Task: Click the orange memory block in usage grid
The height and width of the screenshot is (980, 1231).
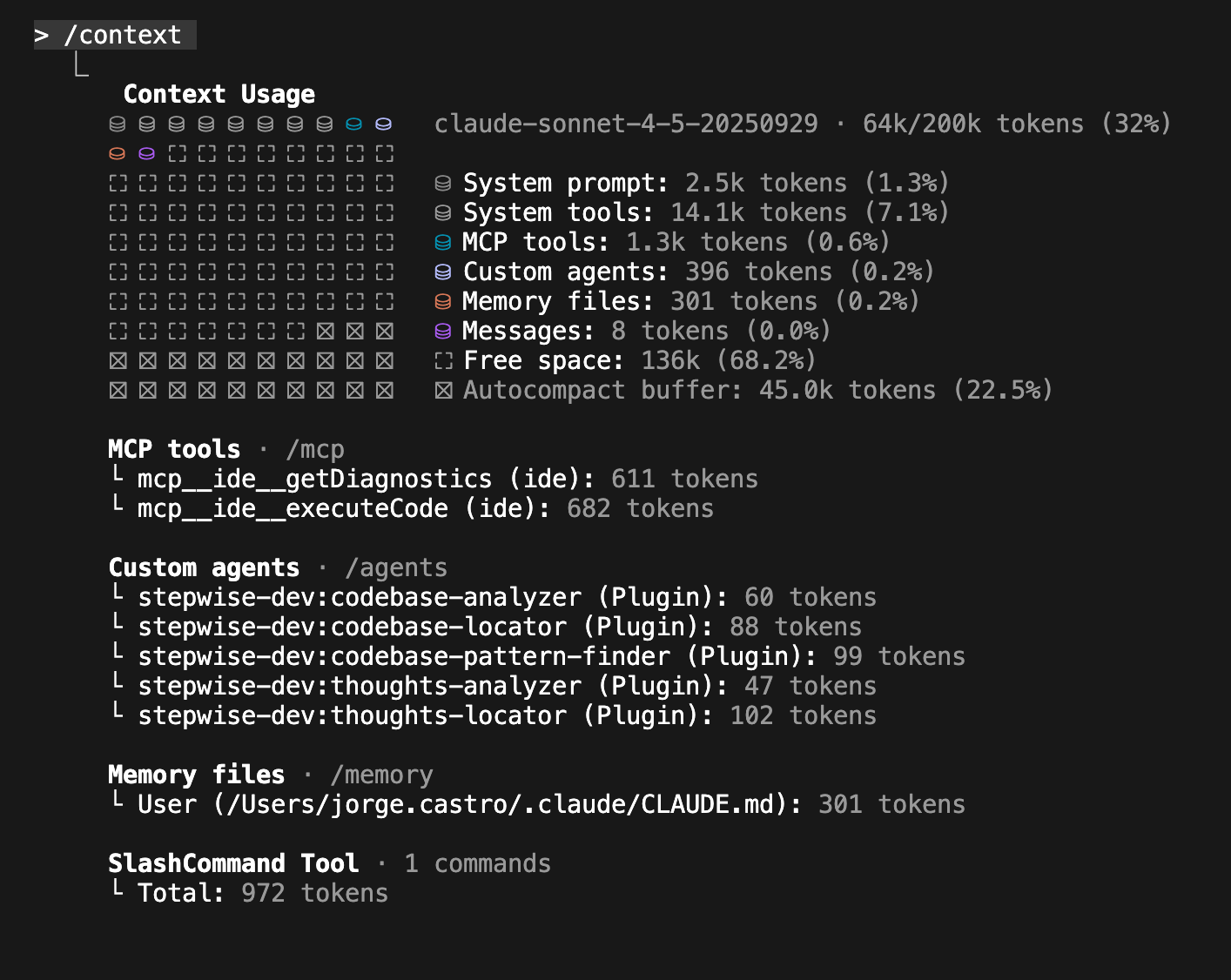Action: (118, 154)
